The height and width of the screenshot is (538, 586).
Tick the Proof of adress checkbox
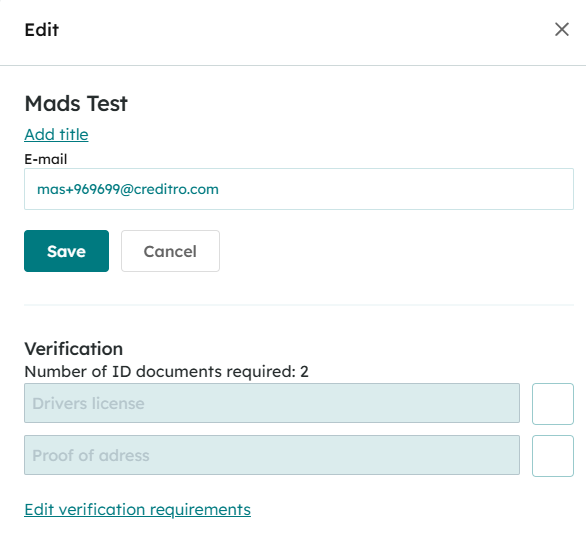(553, 456)
